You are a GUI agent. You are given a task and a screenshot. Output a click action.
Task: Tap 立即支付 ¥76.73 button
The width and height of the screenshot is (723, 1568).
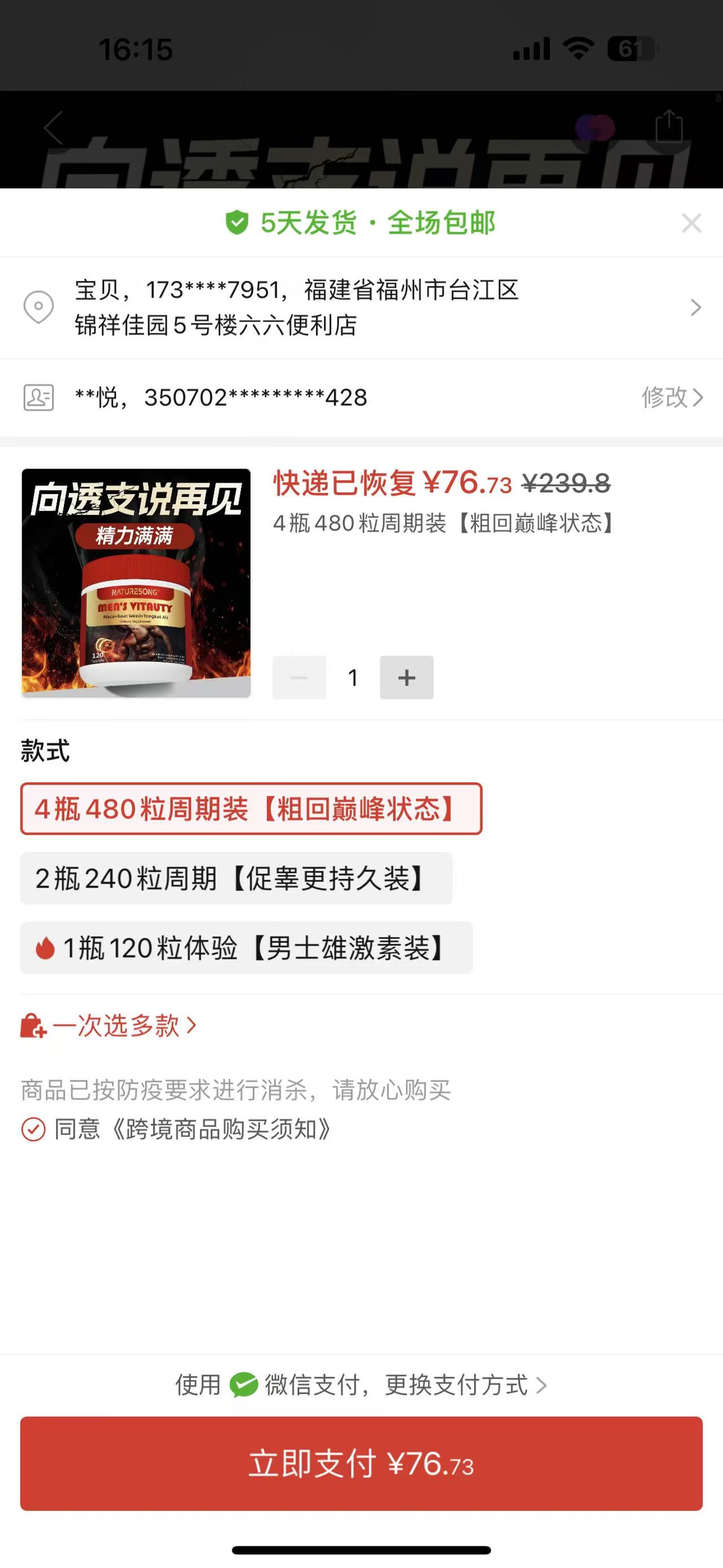click(x=362, y=1463)
